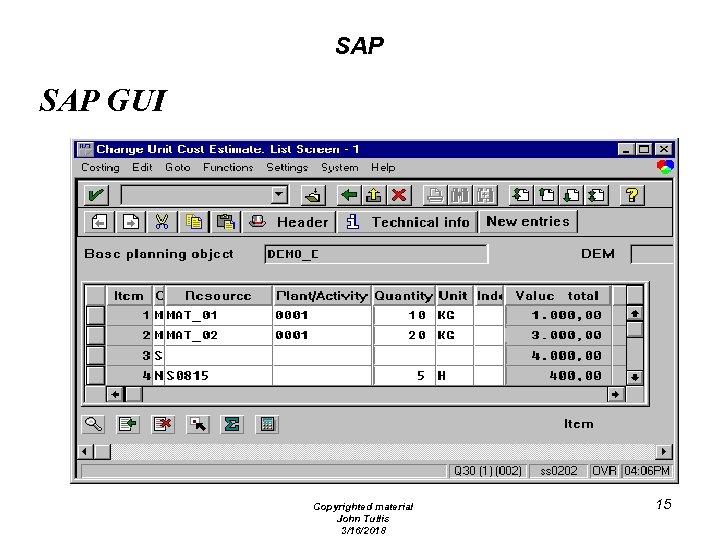Open the Settings menu

[287, 168]
